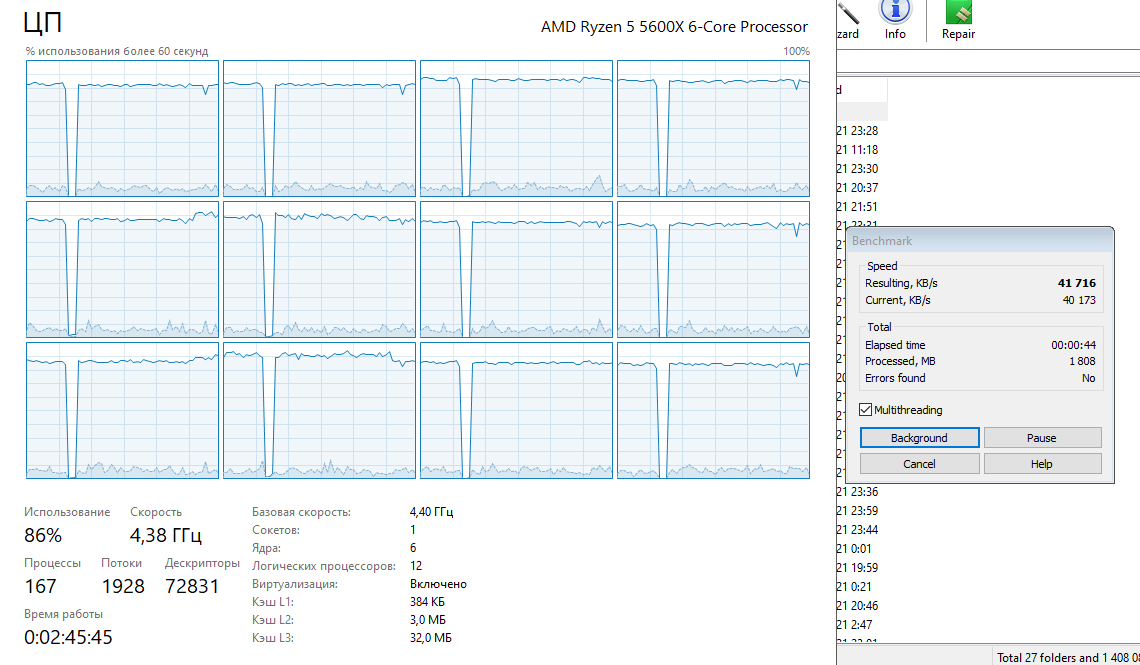
Task: Select the WinRAR row dated 21 20:46
Action: 857,605
